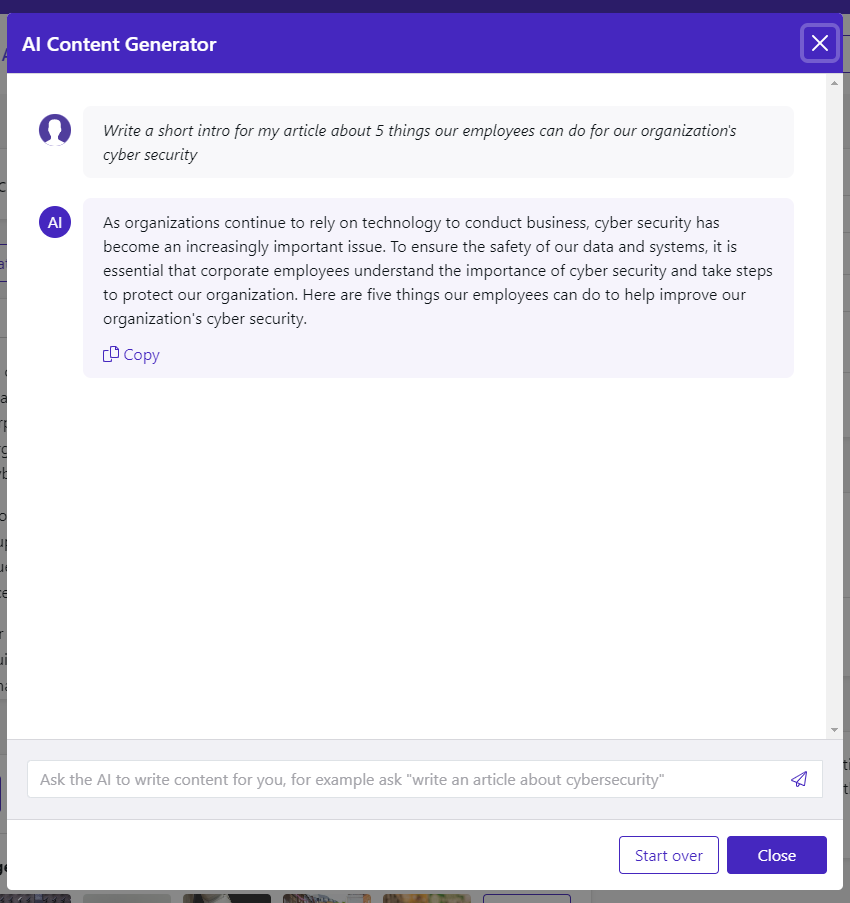Screen dimensions: 850x903
Task: Click the AI avatar badge
Action: pos(55,222)
